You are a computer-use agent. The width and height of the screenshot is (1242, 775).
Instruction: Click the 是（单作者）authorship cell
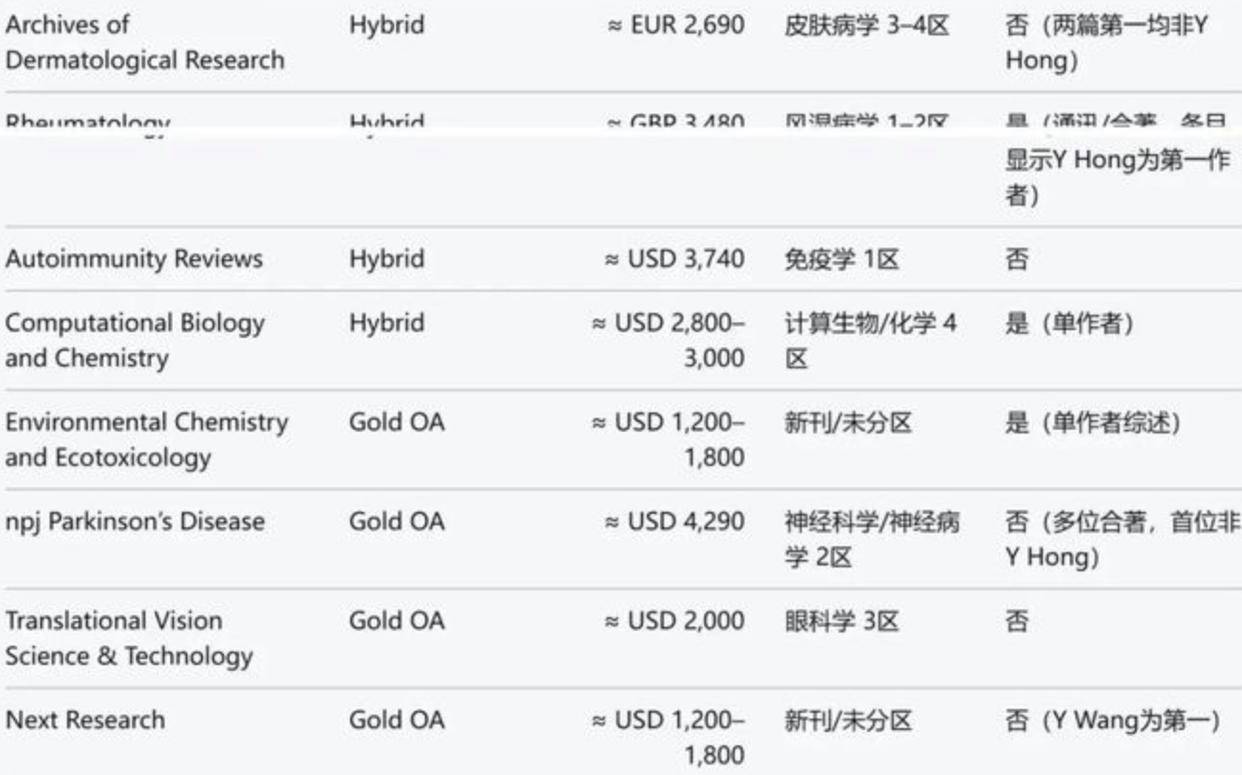(1069, 324)
